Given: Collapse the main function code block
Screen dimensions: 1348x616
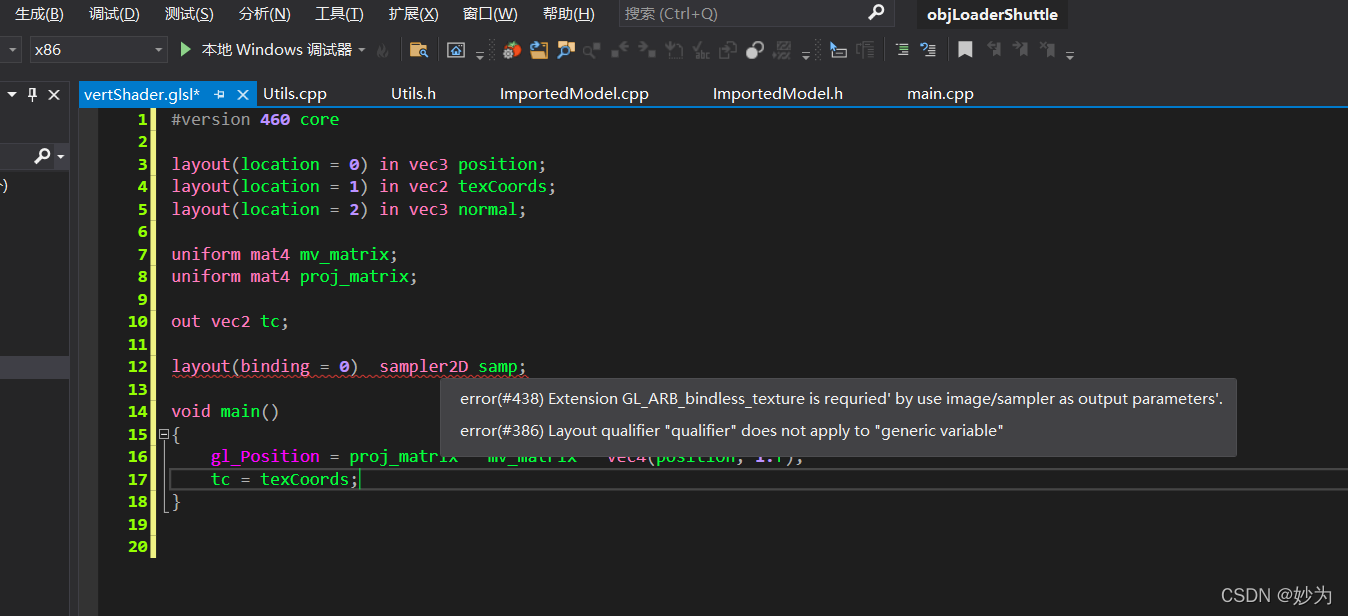Looking at the screenshot, I should click(x=164, y=435).
